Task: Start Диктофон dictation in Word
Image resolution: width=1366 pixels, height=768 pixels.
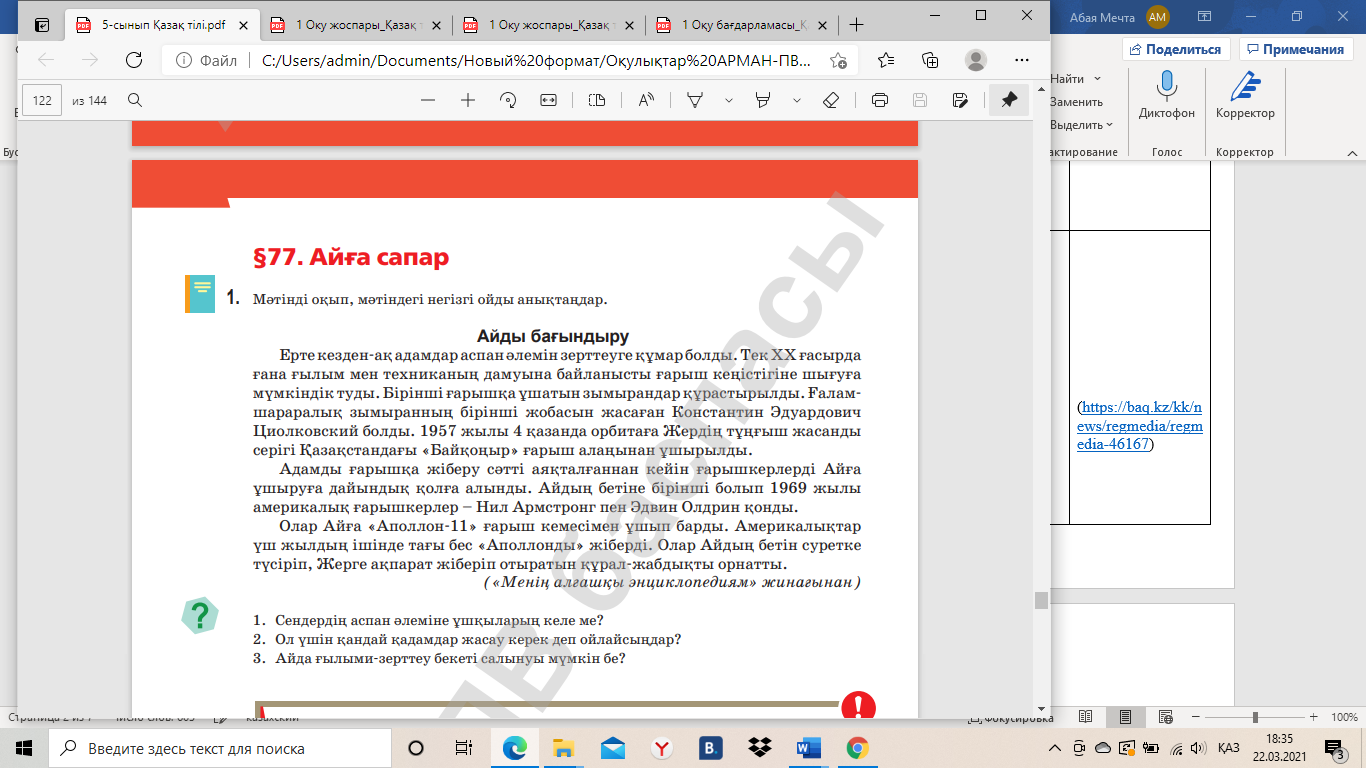Action: [x=1166, y=94]
